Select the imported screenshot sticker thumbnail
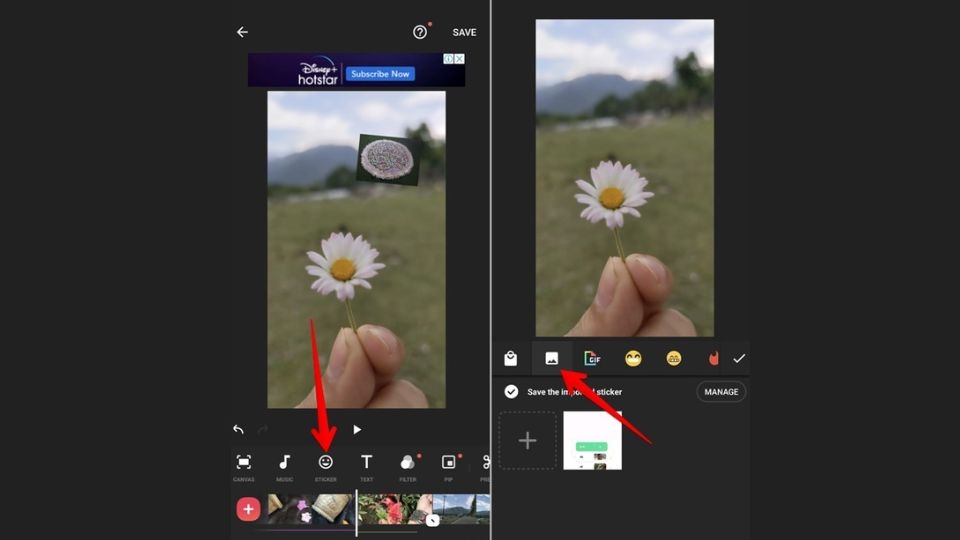Viewport: 960px width, 540px height. pyautogui.click(x=592, y=440)
